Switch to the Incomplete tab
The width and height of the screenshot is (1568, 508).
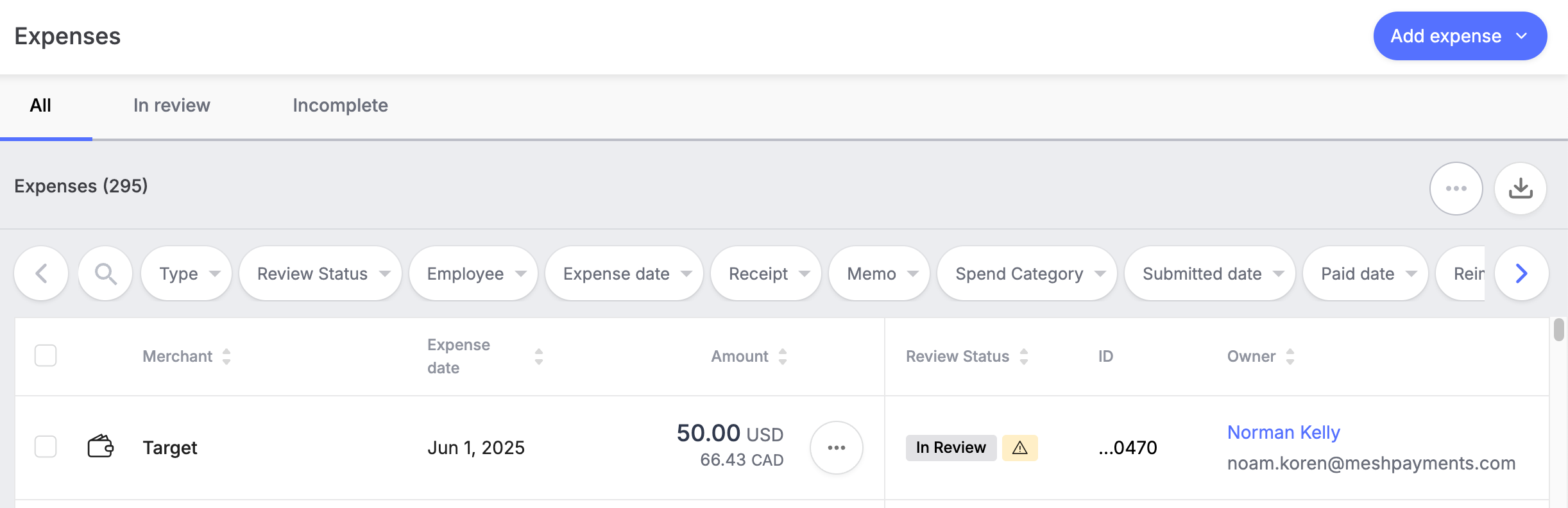click(x=340, y=105)
